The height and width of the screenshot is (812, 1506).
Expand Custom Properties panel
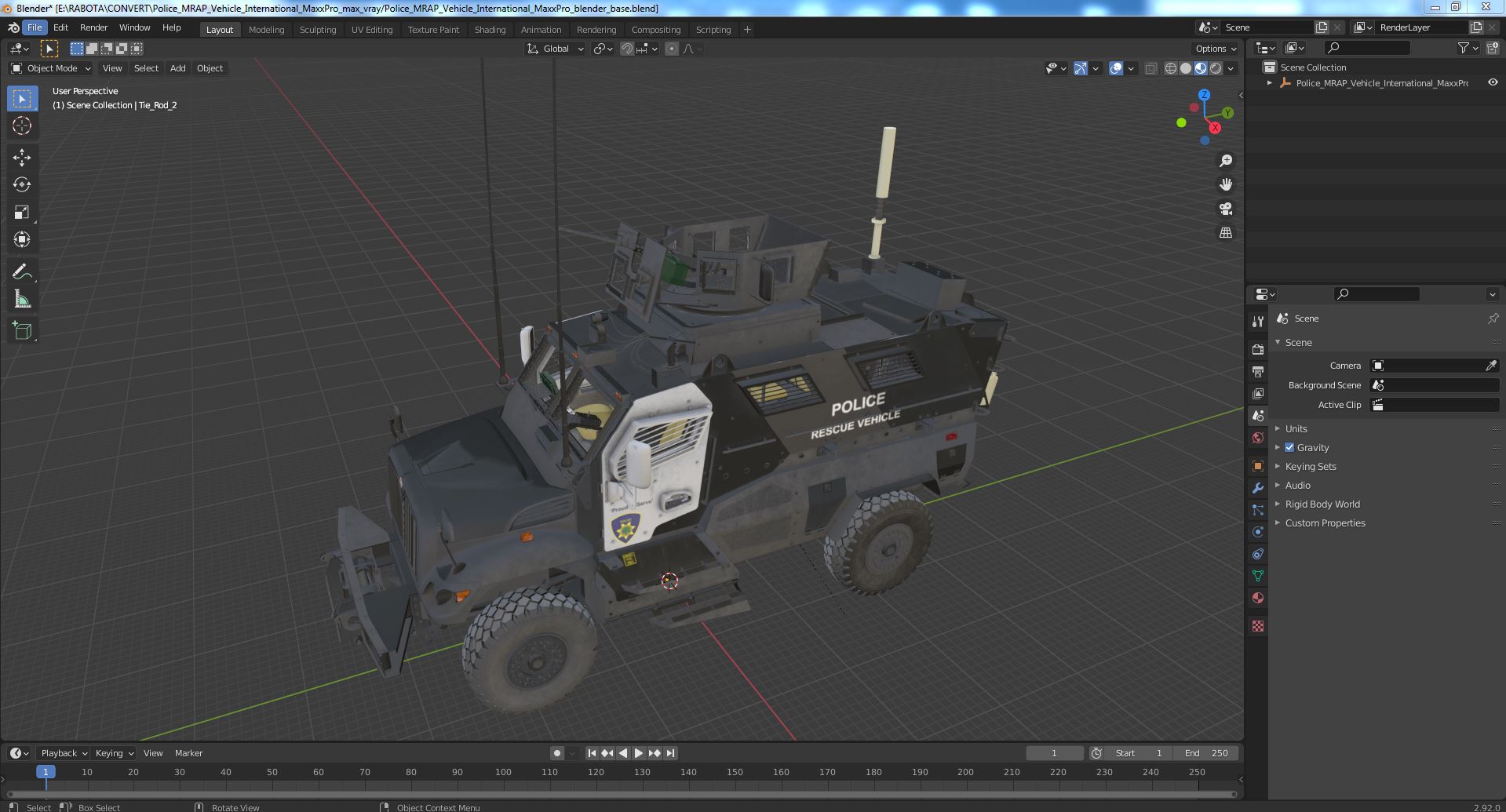1325,523
